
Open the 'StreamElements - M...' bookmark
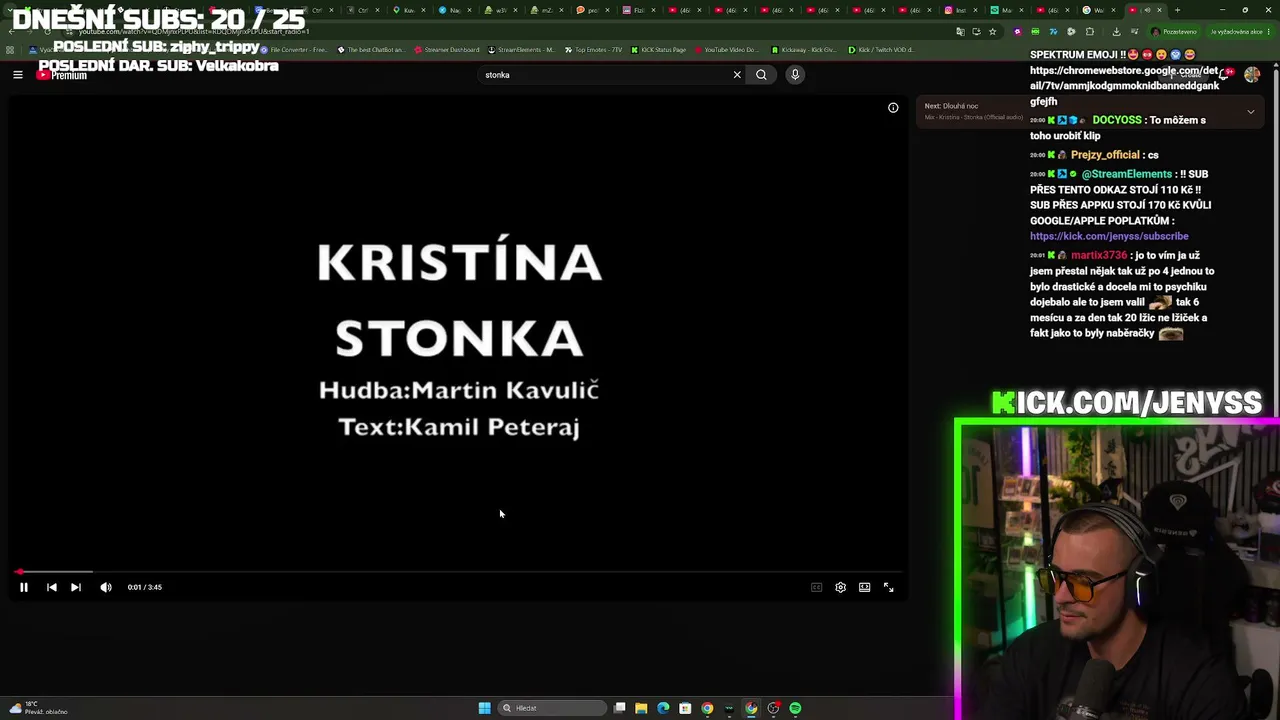click(521, 49)
